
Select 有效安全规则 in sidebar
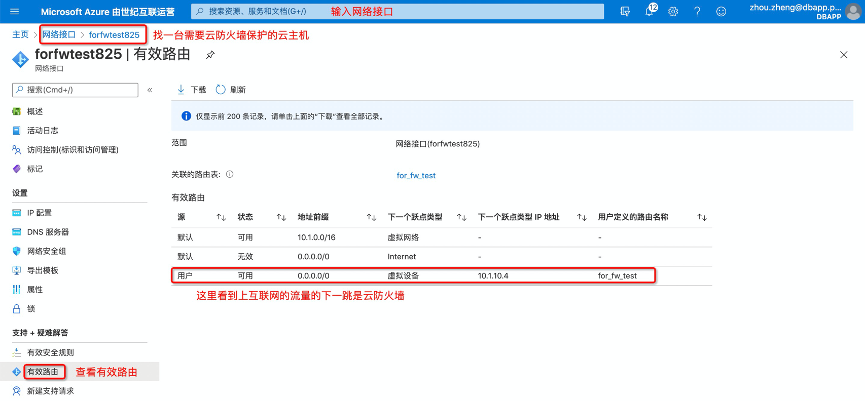pyautogui.click(x=50, y=352)
